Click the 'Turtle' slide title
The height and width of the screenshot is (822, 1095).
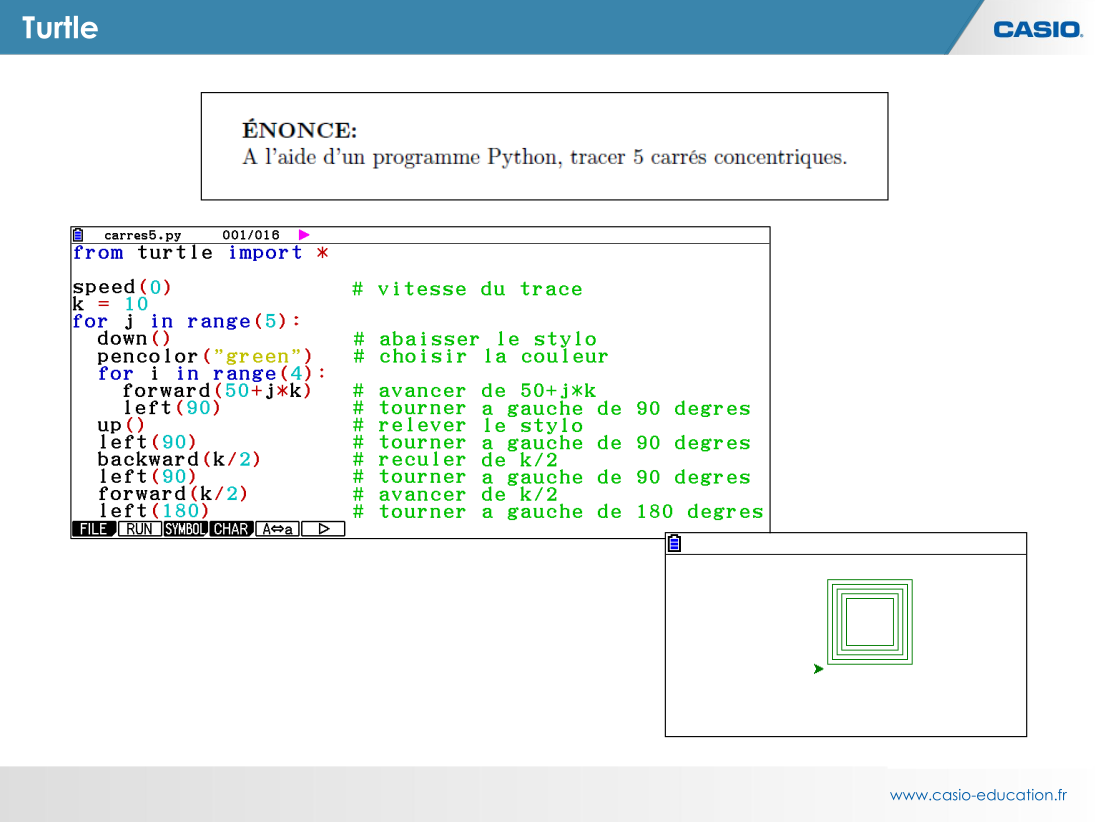(60, 28)
